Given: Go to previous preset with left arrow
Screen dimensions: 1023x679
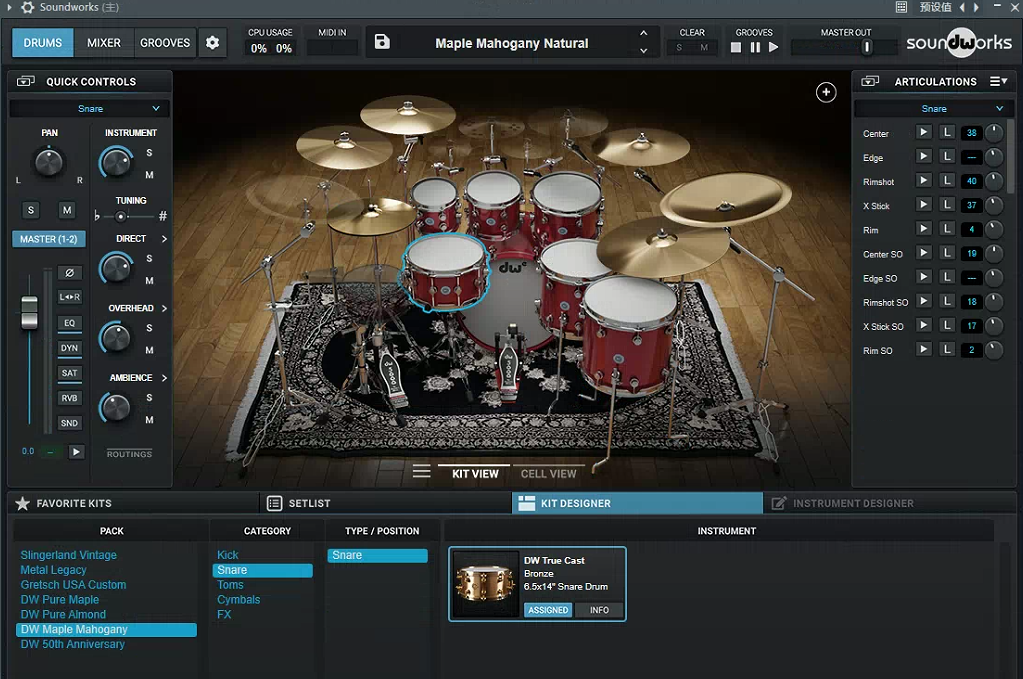Looking at the screenshot, I should (962, 7).
